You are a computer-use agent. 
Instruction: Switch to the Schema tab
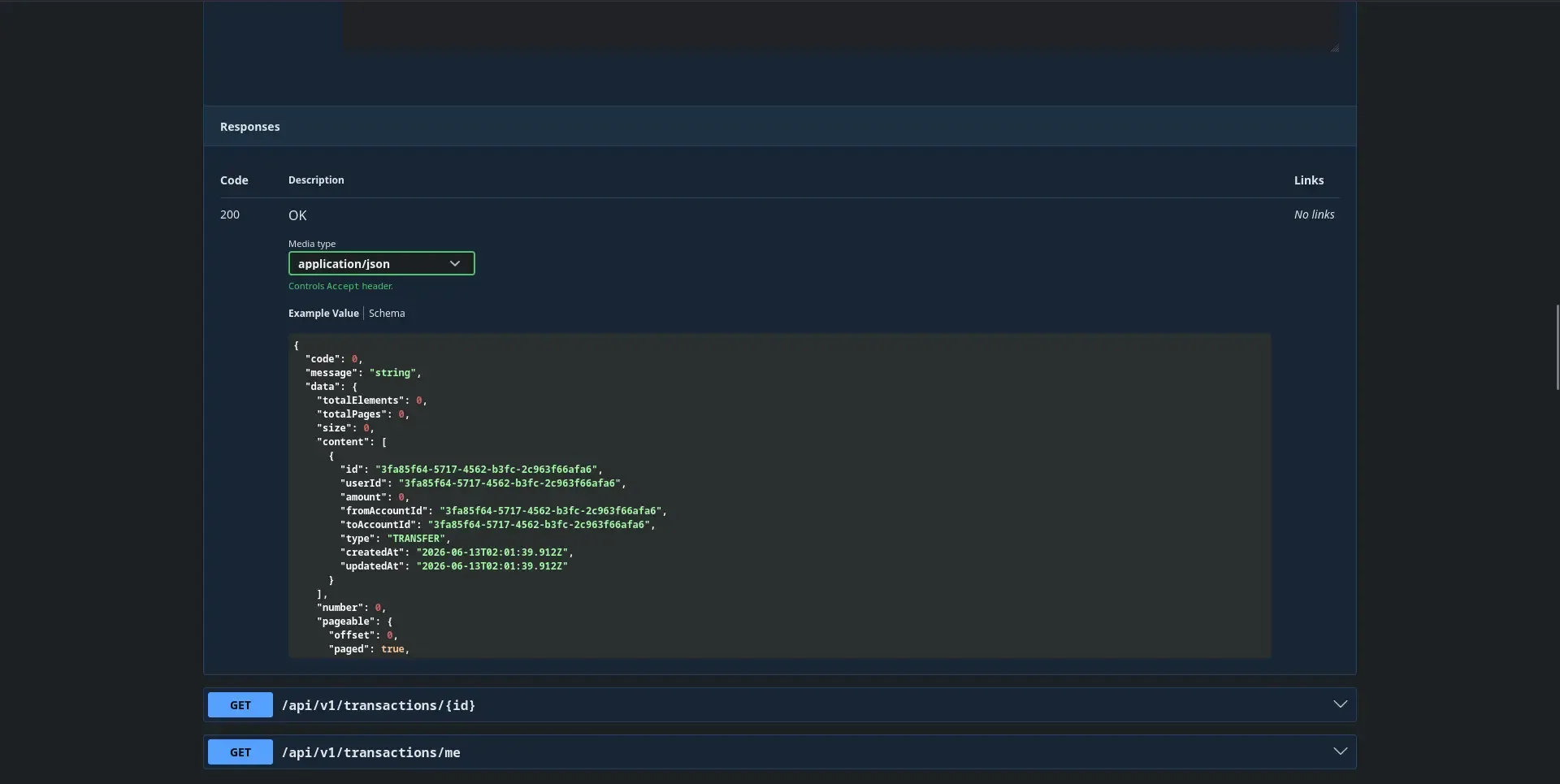pos(387,314)
